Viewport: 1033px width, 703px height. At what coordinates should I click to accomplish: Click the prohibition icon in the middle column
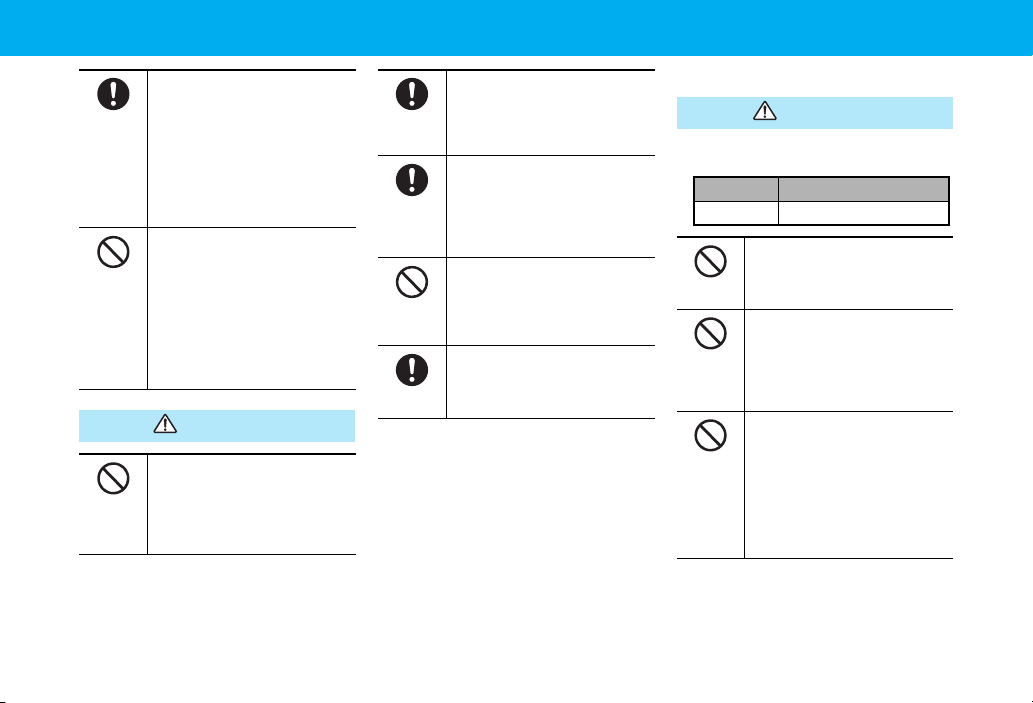click(412, 282)
